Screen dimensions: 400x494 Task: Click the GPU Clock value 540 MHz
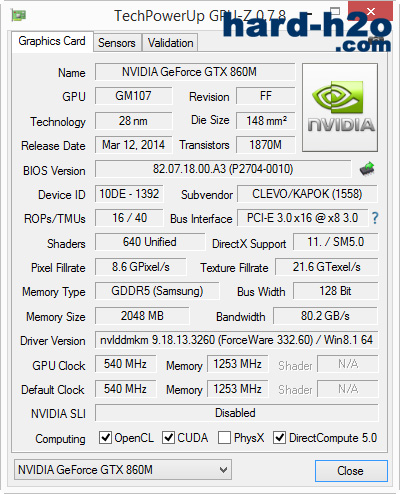(126, 364)
